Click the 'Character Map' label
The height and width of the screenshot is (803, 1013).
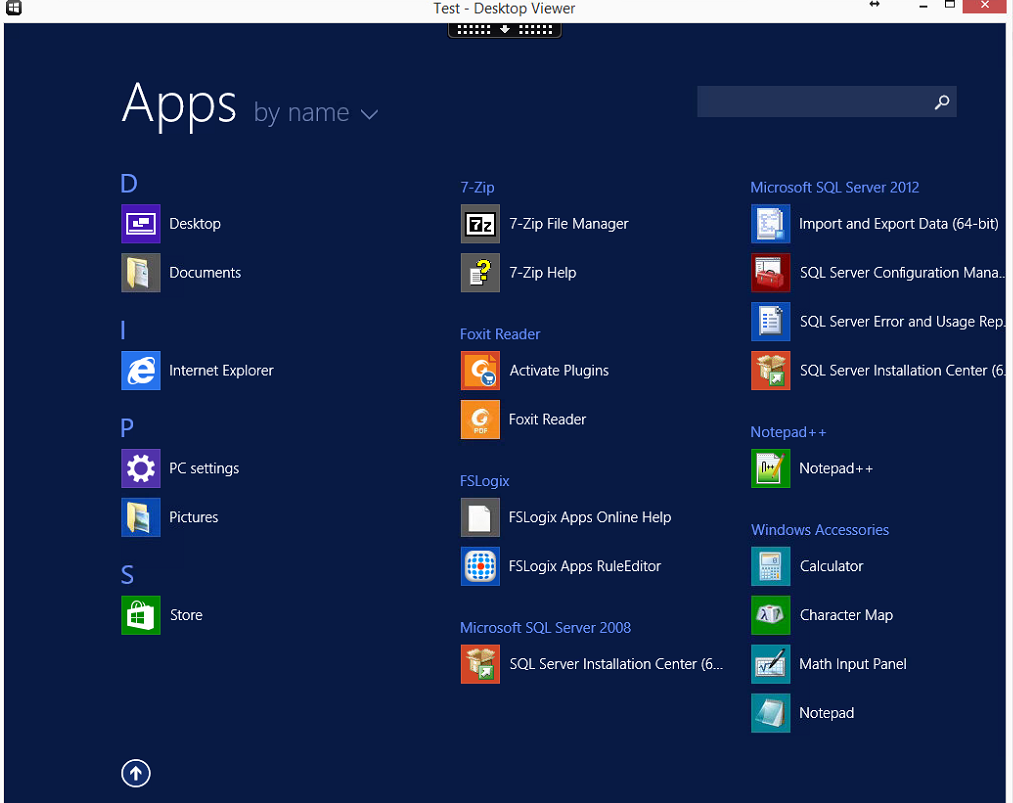(x=846, y=615)
